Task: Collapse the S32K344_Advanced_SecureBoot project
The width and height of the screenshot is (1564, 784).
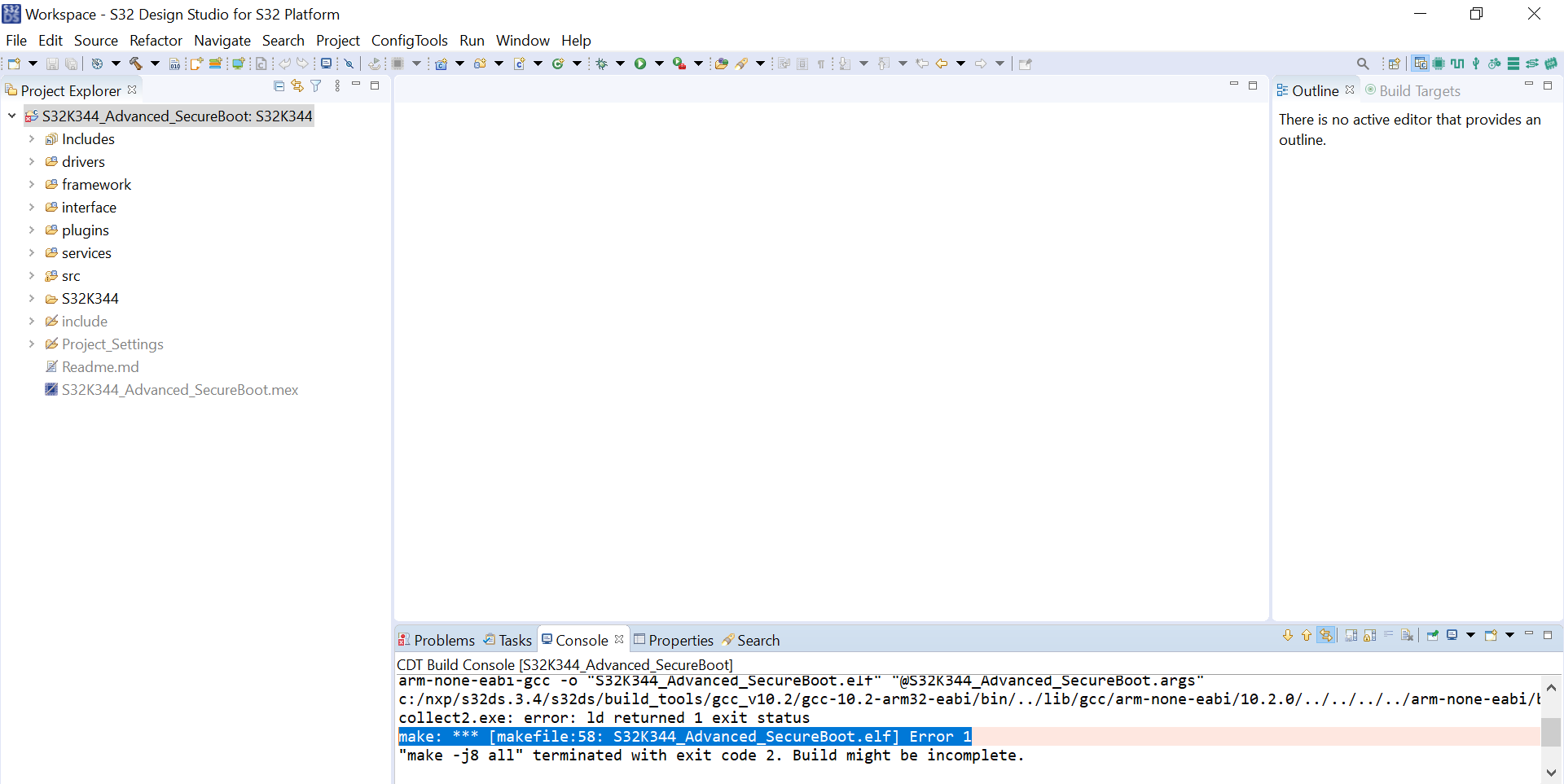Action: tap(11, 116)
